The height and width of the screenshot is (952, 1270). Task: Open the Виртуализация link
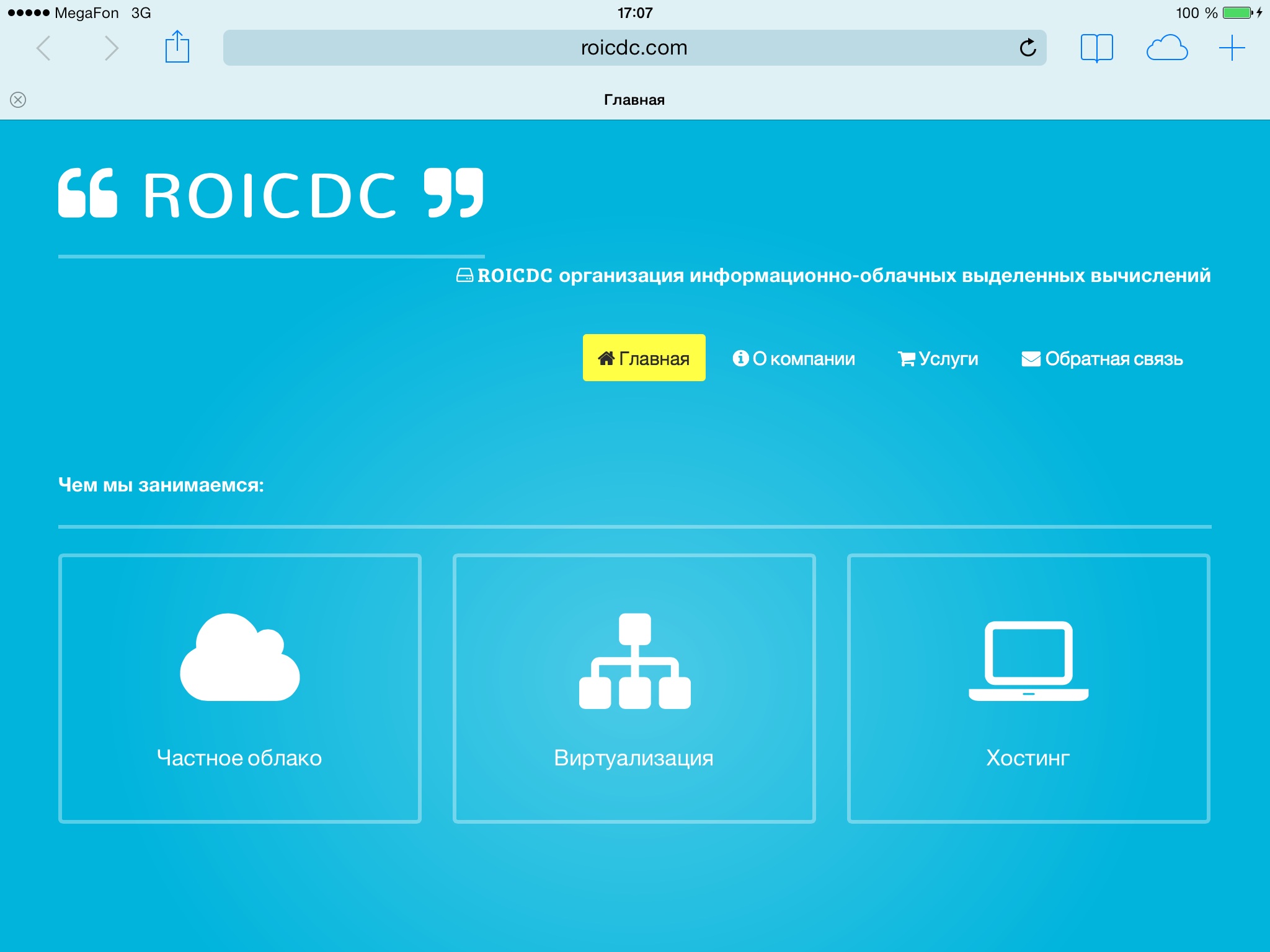click(x=634, y=758)
